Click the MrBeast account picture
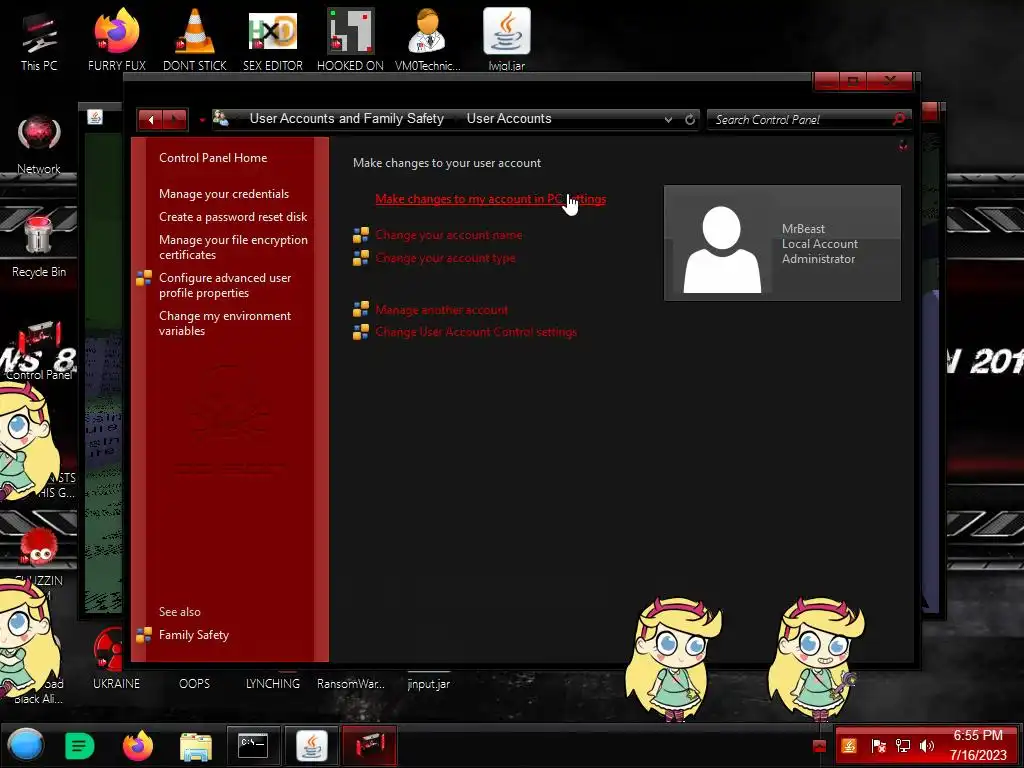Viewport: 1024px width, 768px height. click(x=722, y=248)
